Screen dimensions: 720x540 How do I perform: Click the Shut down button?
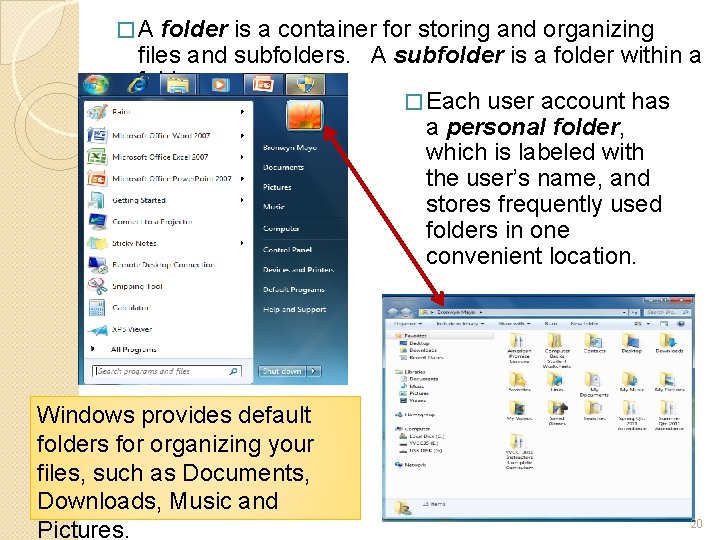point(282,371)
